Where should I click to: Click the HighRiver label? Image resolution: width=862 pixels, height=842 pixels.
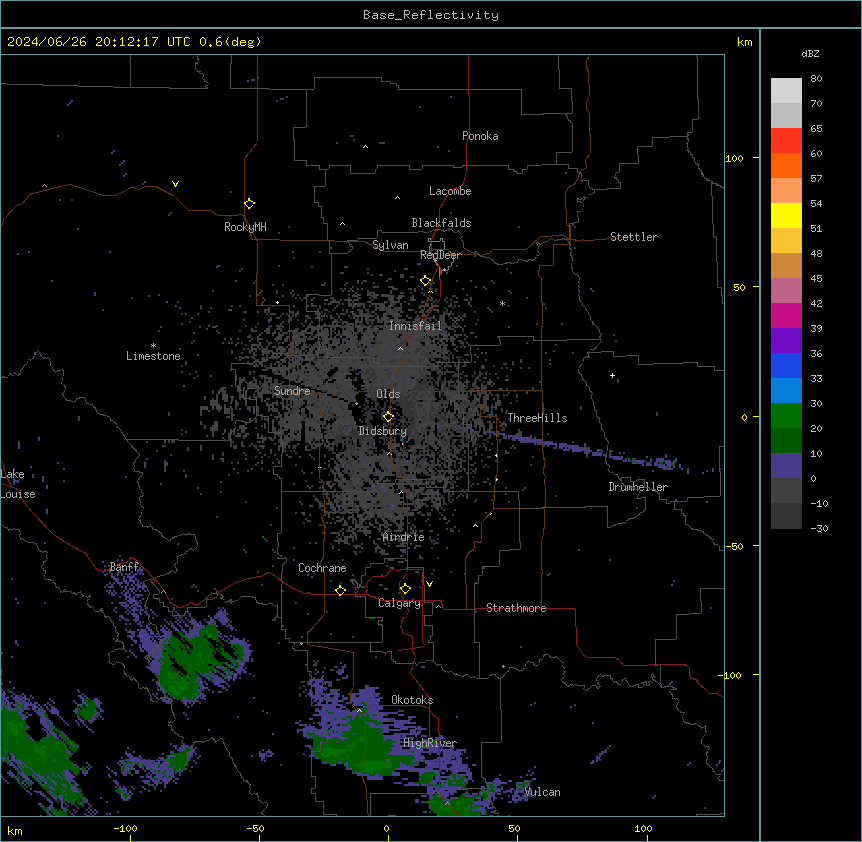click(429, 743)
